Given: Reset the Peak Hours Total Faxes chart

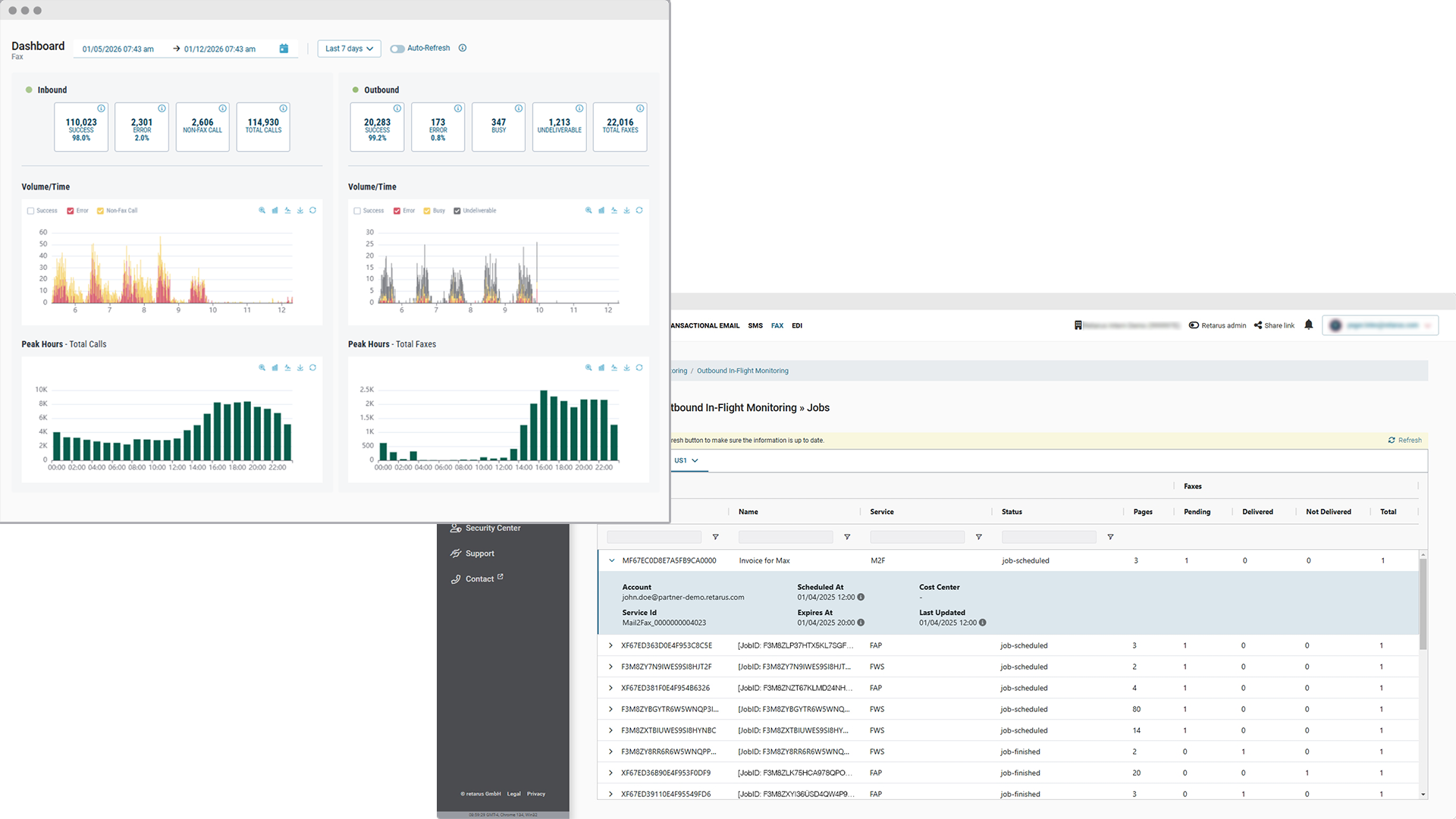Looking at the screenshot, I should coord(639,368).
